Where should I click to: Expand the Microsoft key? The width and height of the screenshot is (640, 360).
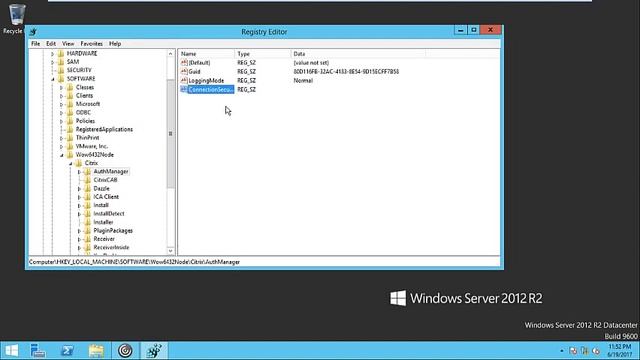(x=61, y=104)
